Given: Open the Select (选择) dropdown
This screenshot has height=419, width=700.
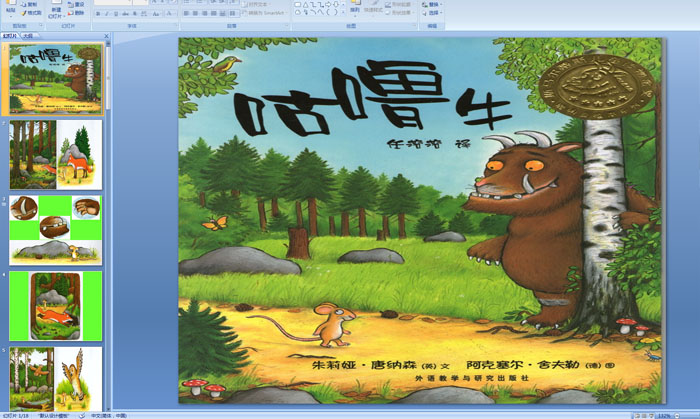Looking at the screenshot, I should [432, 13].
